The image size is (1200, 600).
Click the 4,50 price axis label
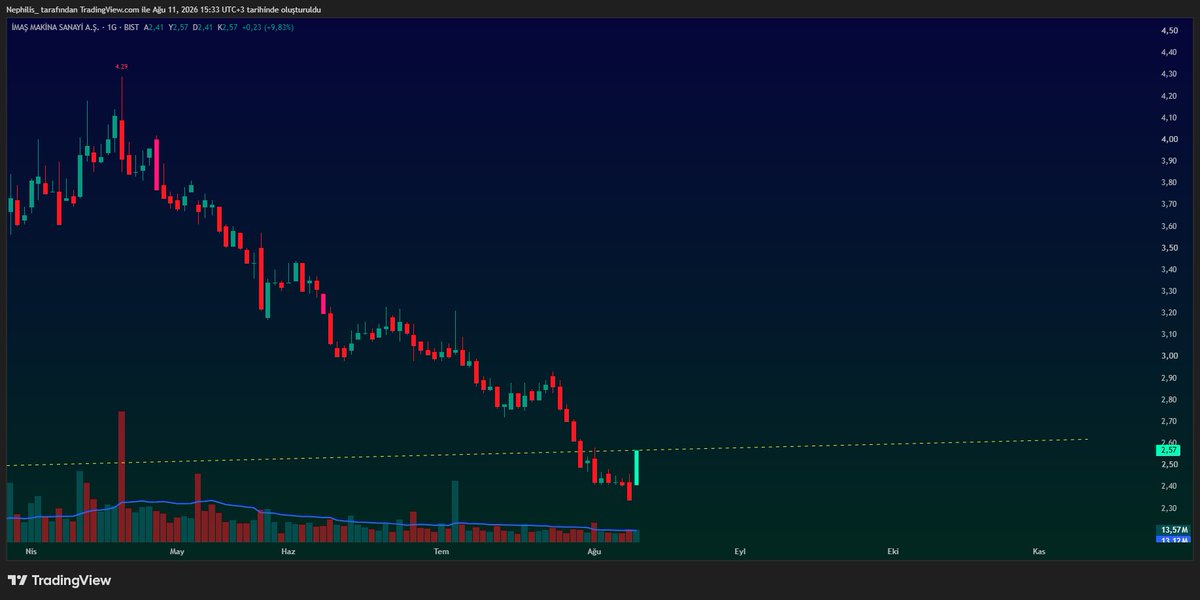pos(1169,32)
